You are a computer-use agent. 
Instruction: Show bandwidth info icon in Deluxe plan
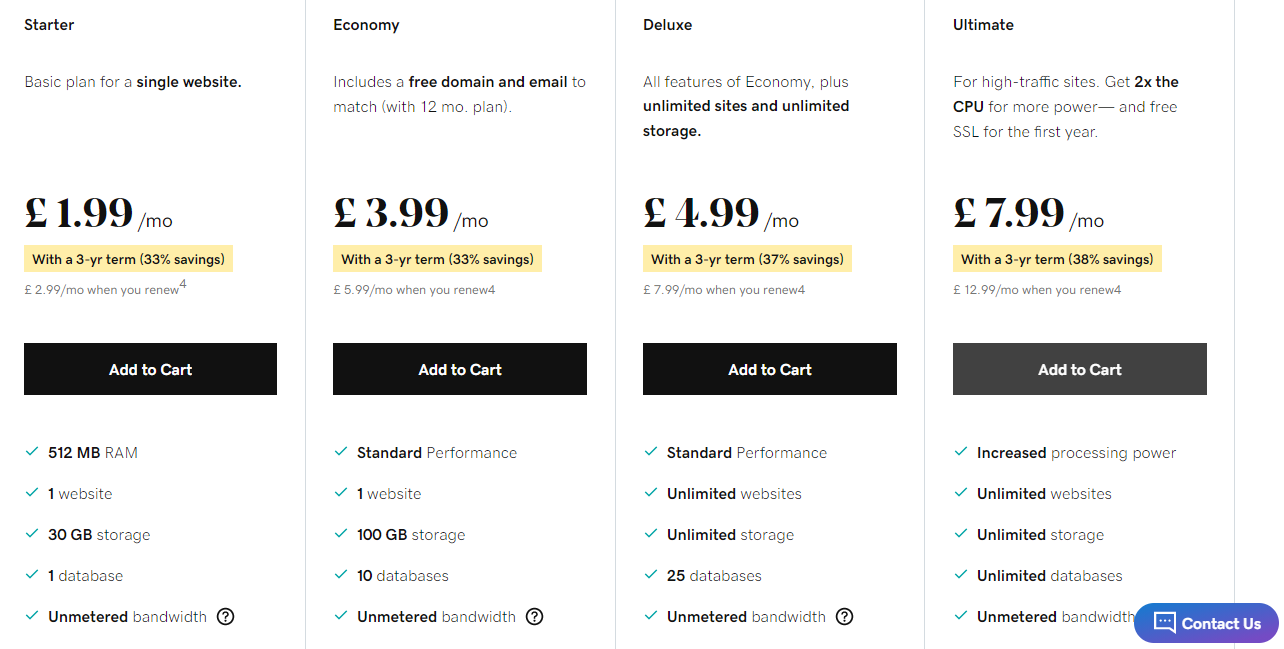tap(845, 616)
